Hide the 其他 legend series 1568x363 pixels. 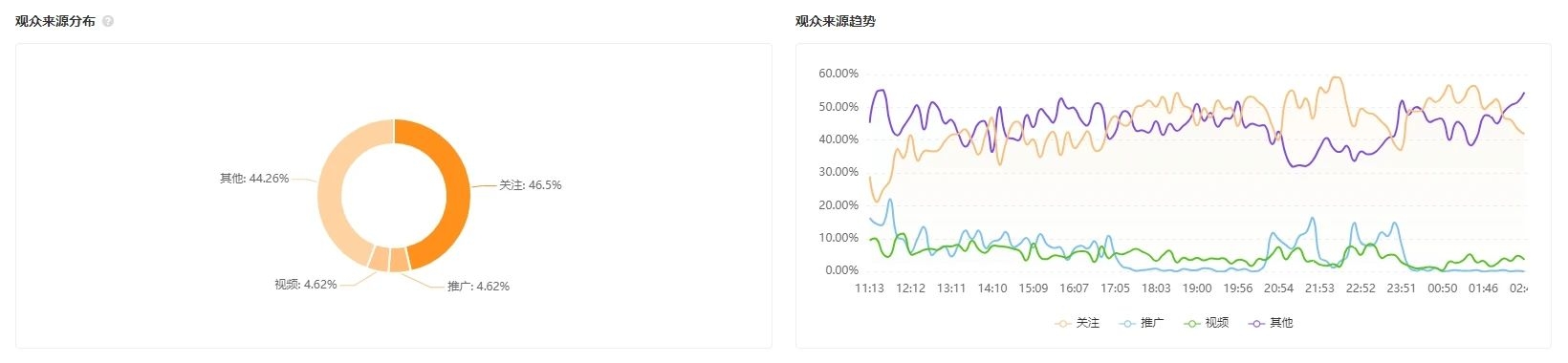coord(1270,324)
